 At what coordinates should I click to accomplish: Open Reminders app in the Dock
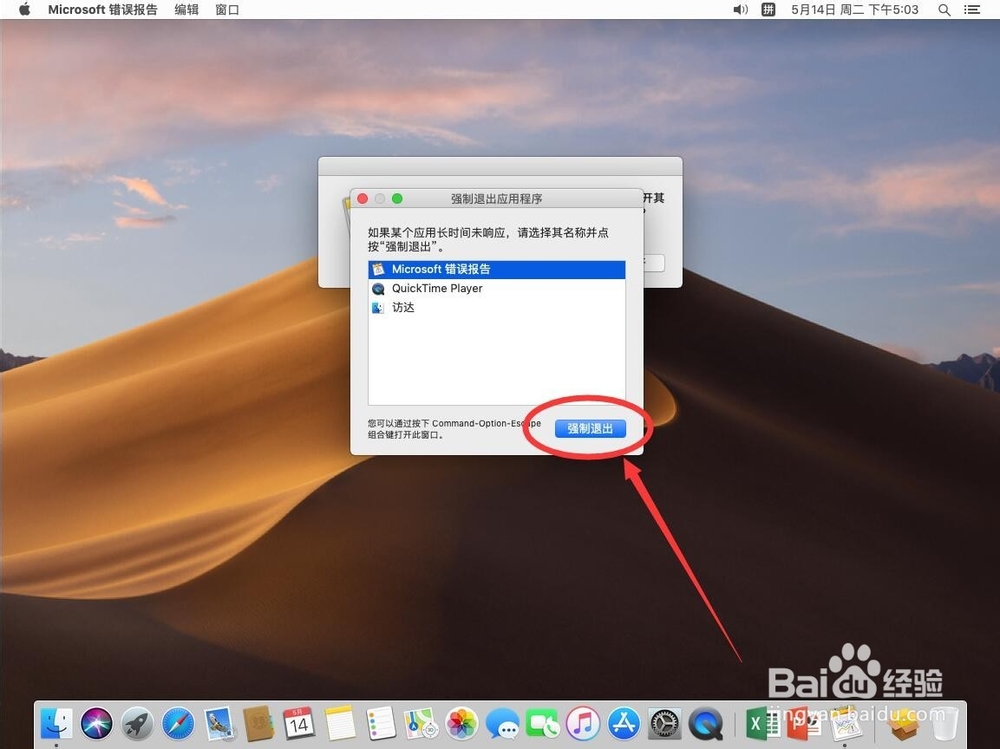381,724
